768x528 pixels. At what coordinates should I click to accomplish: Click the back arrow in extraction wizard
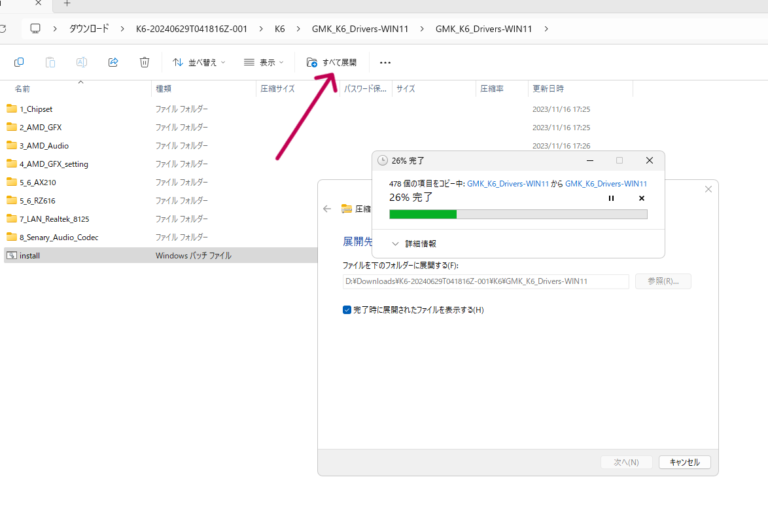click(x=327, y=209)
